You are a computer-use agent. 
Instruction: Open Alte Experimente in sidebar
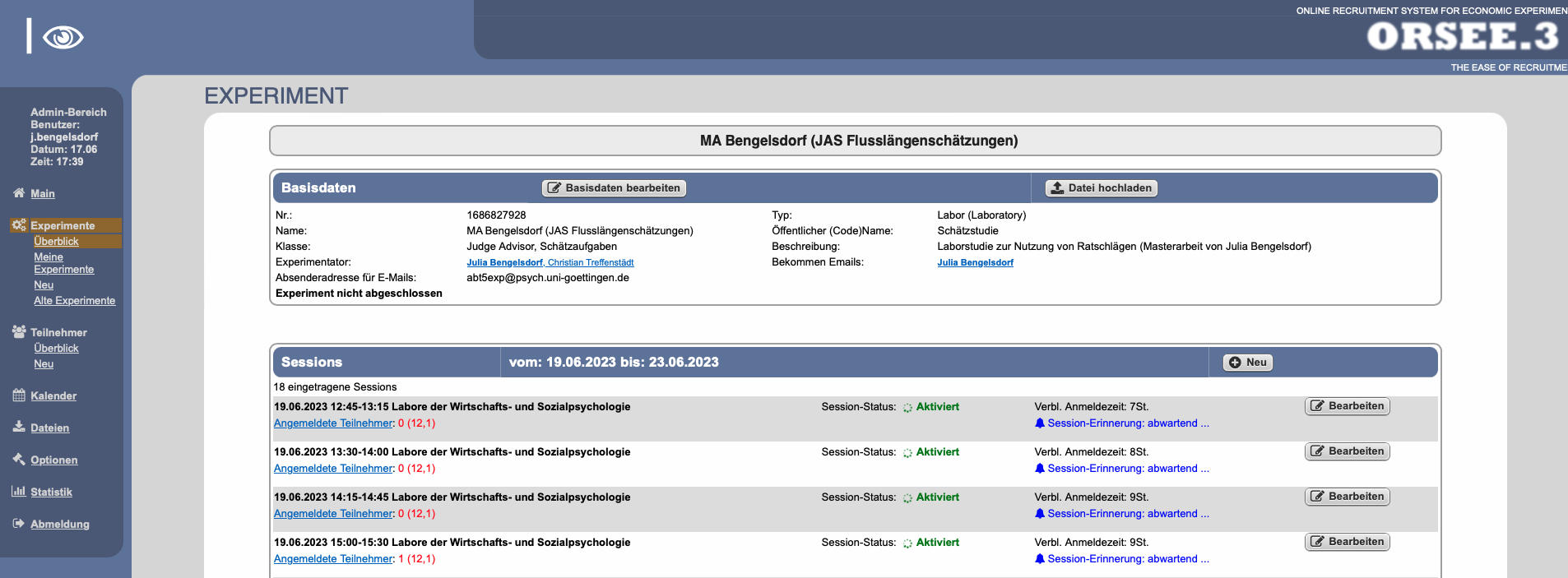(x=74, y=301)
